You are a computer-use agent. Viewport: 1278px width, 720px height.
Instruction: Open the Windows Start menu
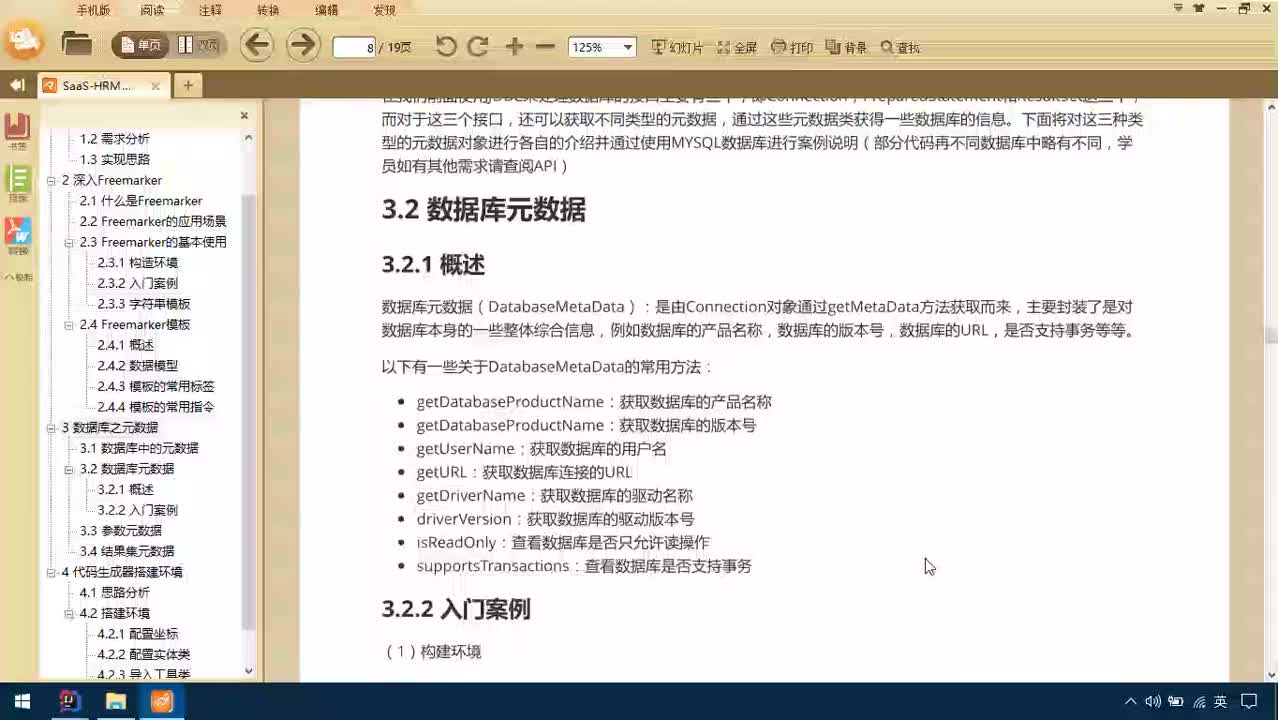[x=22, y=701]
